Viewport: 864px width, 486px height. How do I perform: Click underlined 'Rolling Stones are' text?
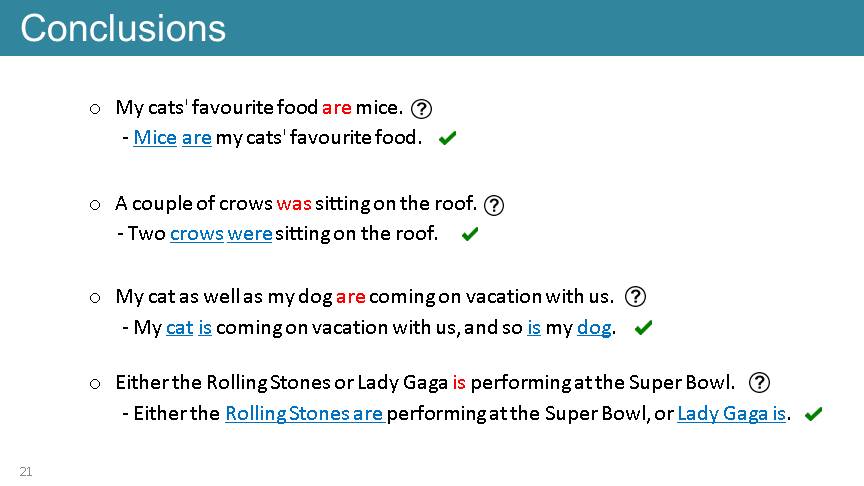(304, 414)
